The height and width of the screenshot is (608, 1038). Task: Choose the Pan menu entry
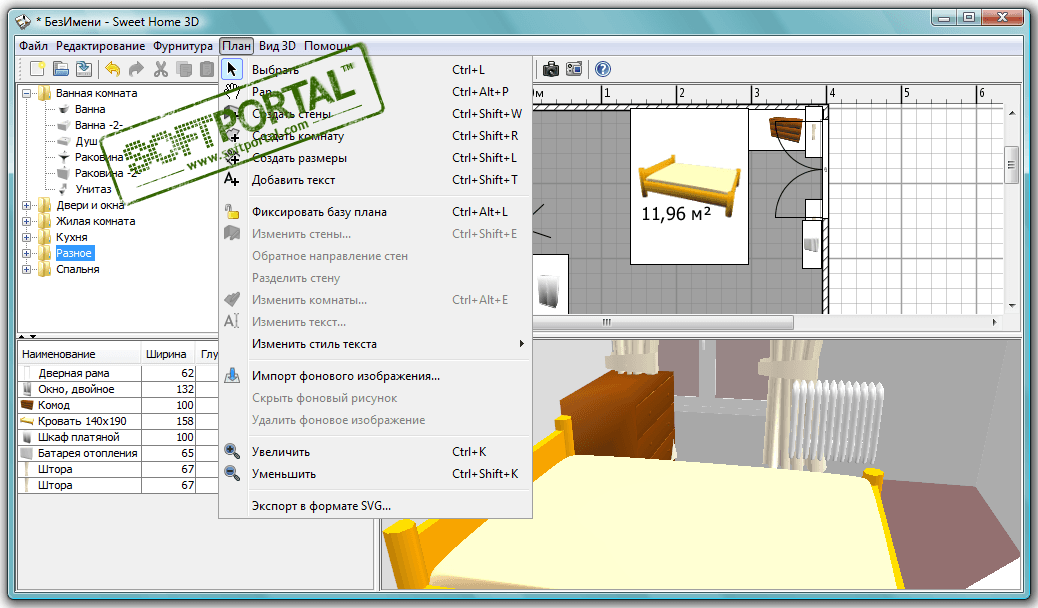tap(375, 91)
